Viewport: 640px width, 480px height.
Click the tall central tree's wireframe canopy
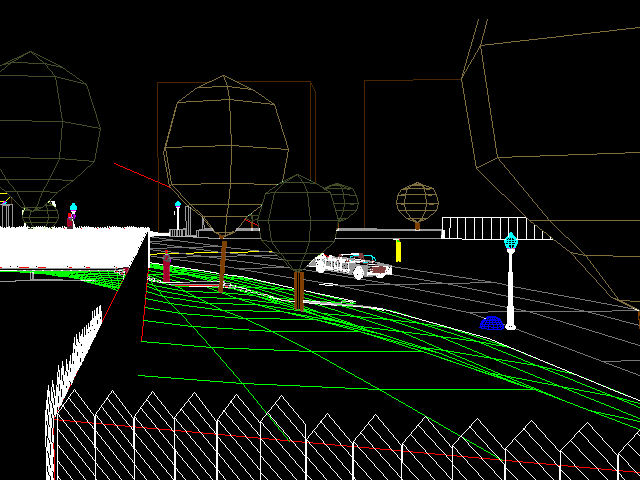225,155
